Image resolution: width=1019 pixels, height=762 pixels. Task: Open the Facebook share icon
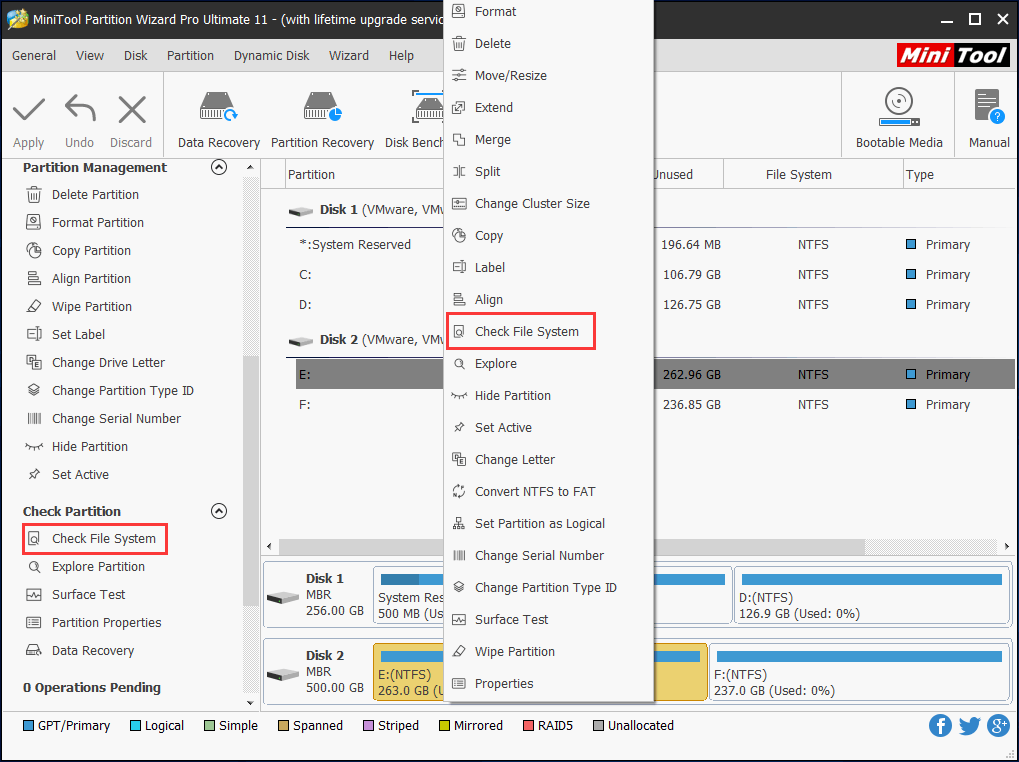(940, 725)
